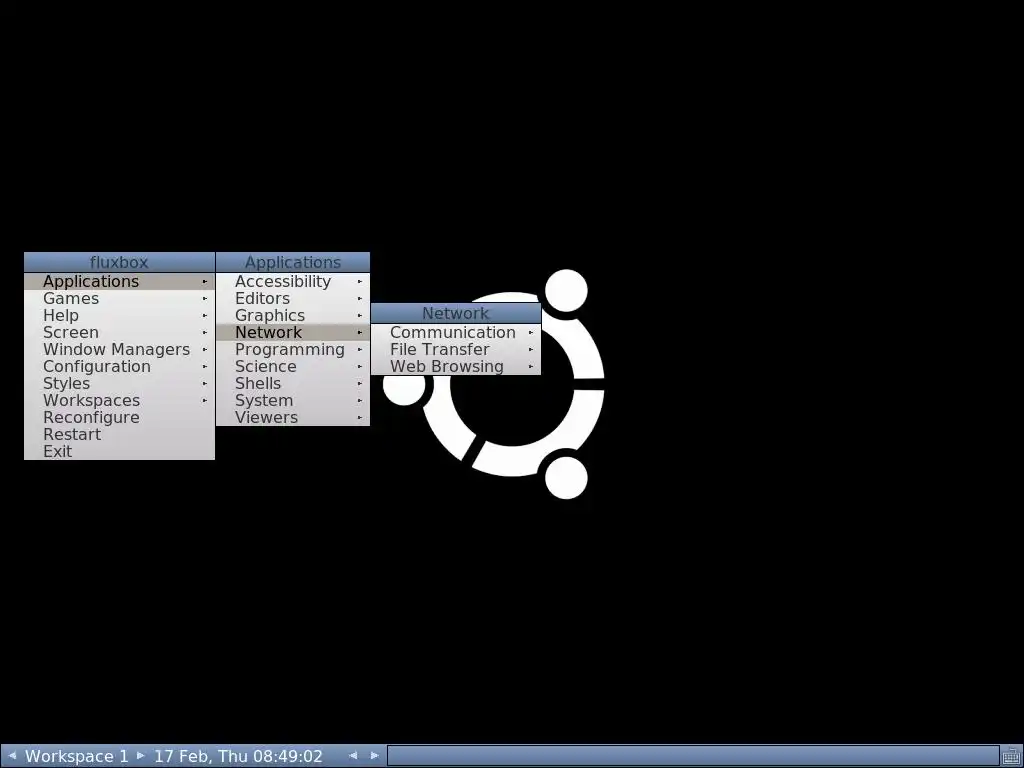Open the Window Managers submenu
The image size is (1024, 768).
(x=120, y=349)
